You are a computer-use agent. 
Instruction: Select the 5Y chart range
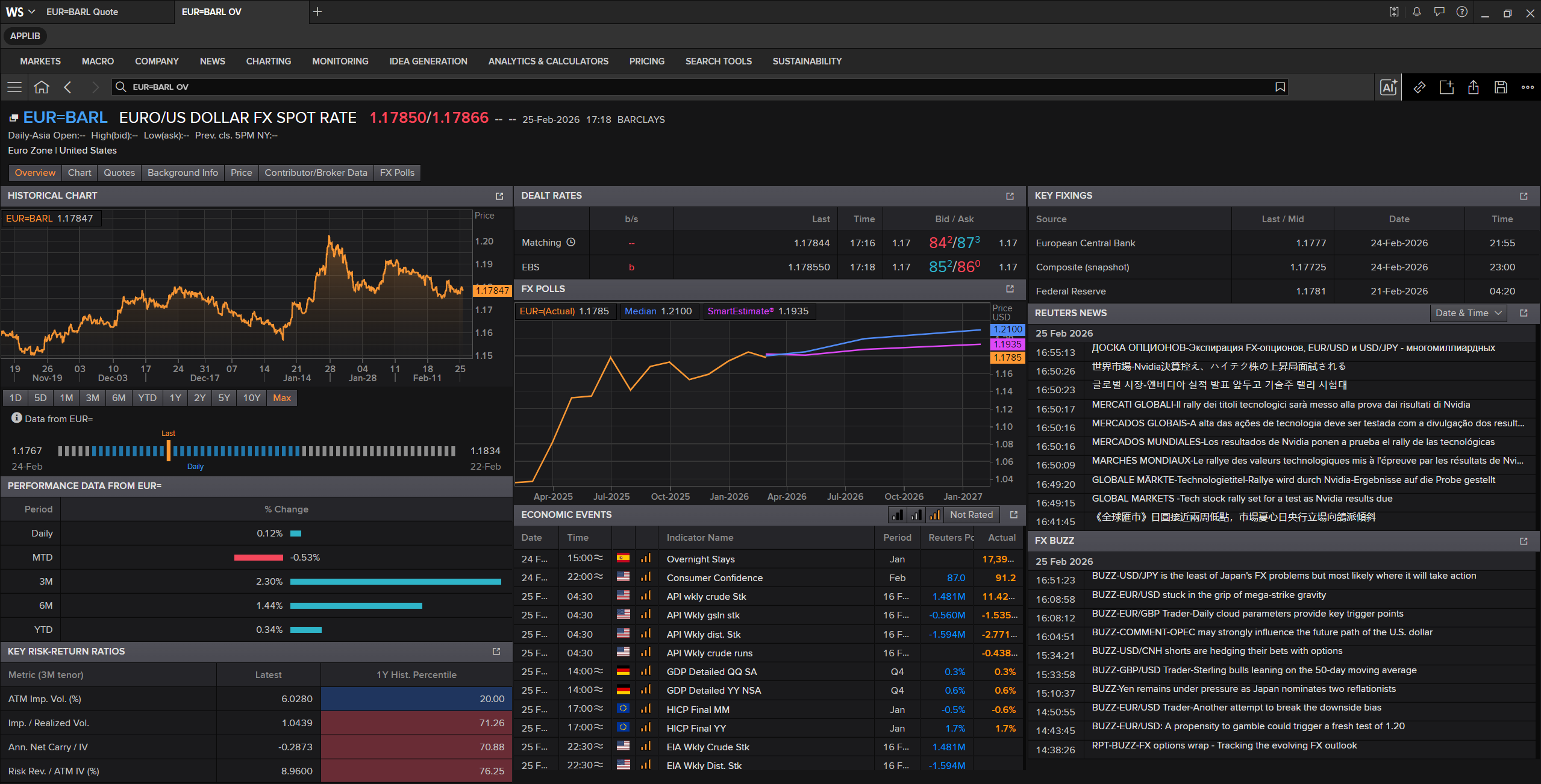224,398
